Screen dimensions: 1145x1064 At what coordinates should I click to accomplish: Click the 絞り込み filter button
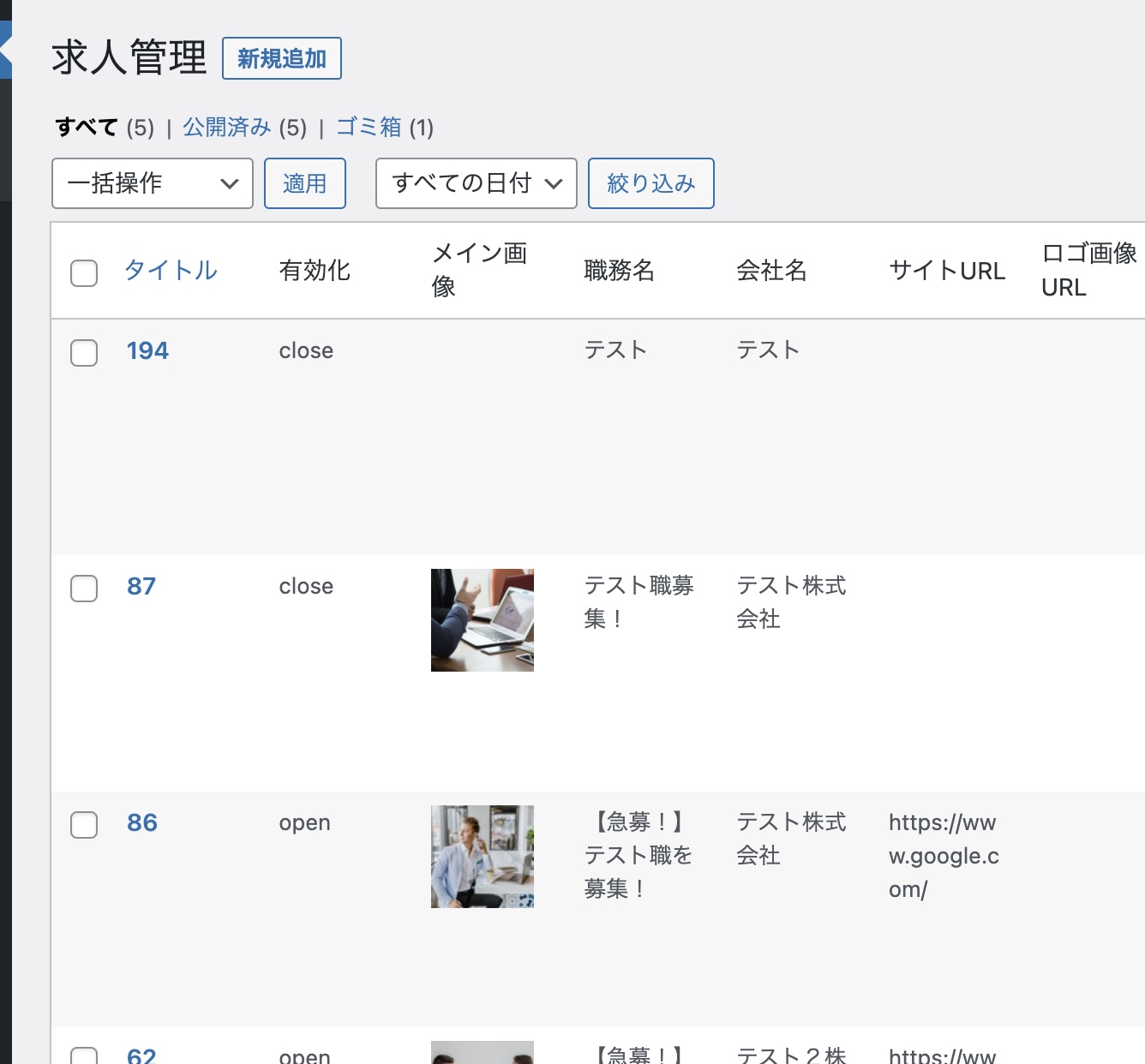tap(650, 183)
